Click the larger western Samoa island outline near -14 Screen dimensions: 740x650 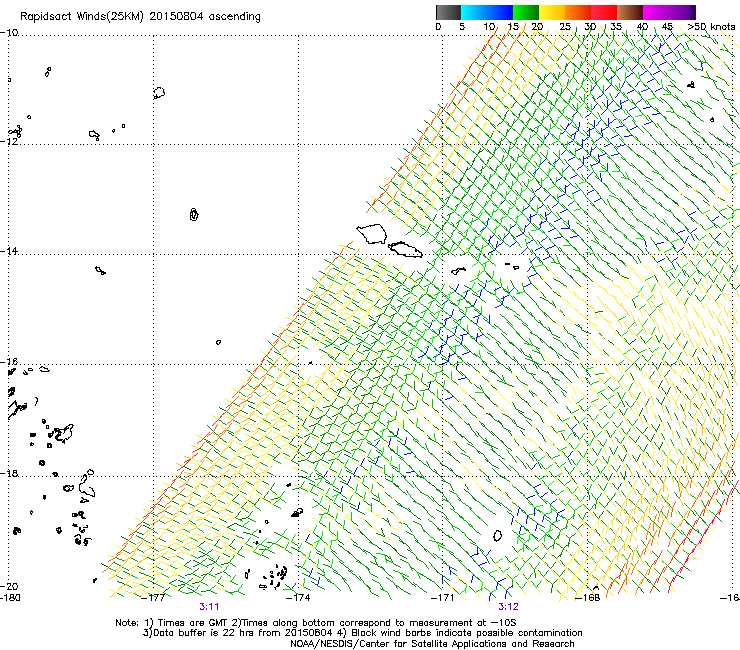point(372,234)
